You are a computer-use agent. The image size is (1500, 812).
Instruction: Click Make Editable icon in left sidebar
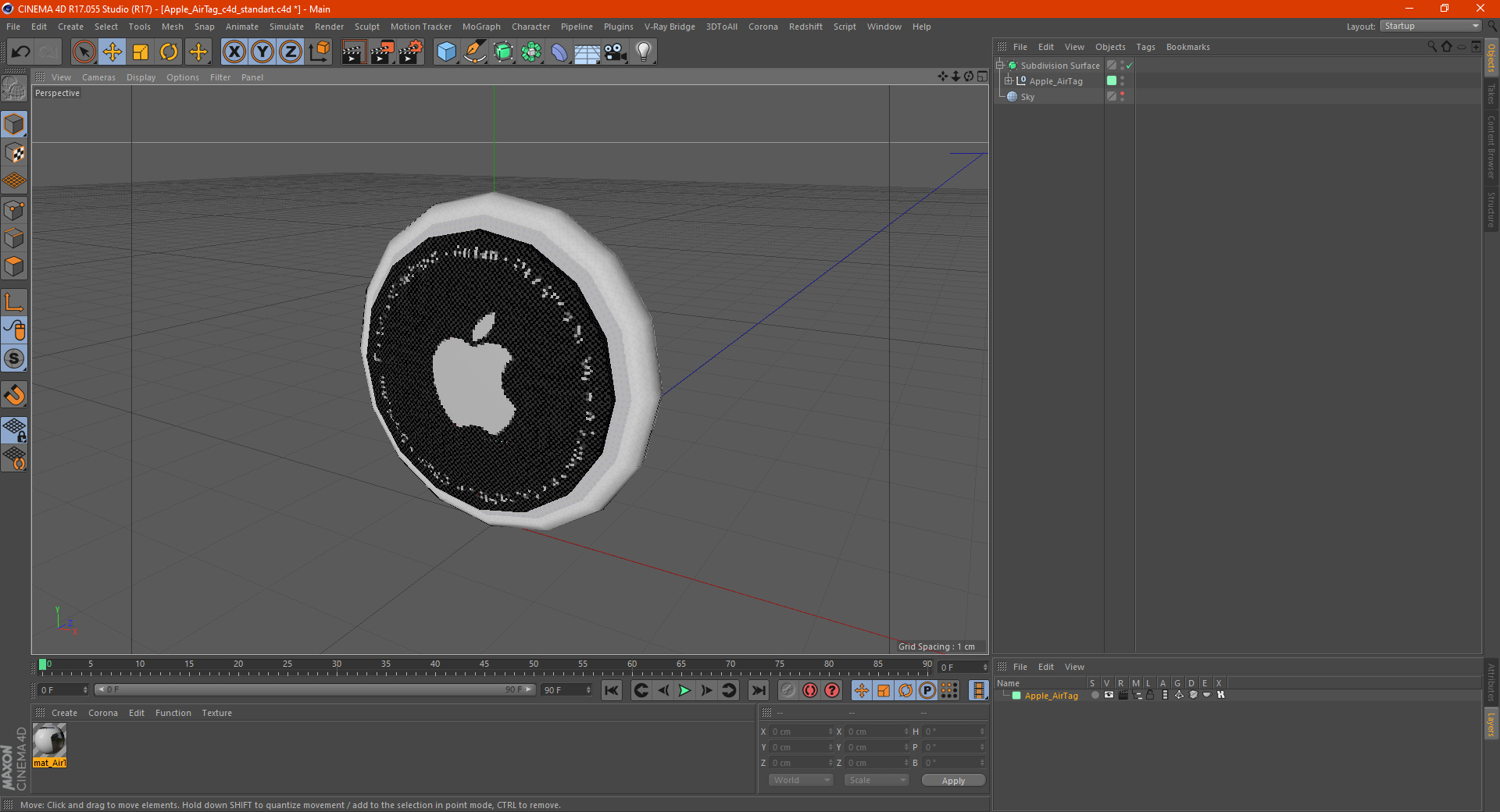coord(14,89)
